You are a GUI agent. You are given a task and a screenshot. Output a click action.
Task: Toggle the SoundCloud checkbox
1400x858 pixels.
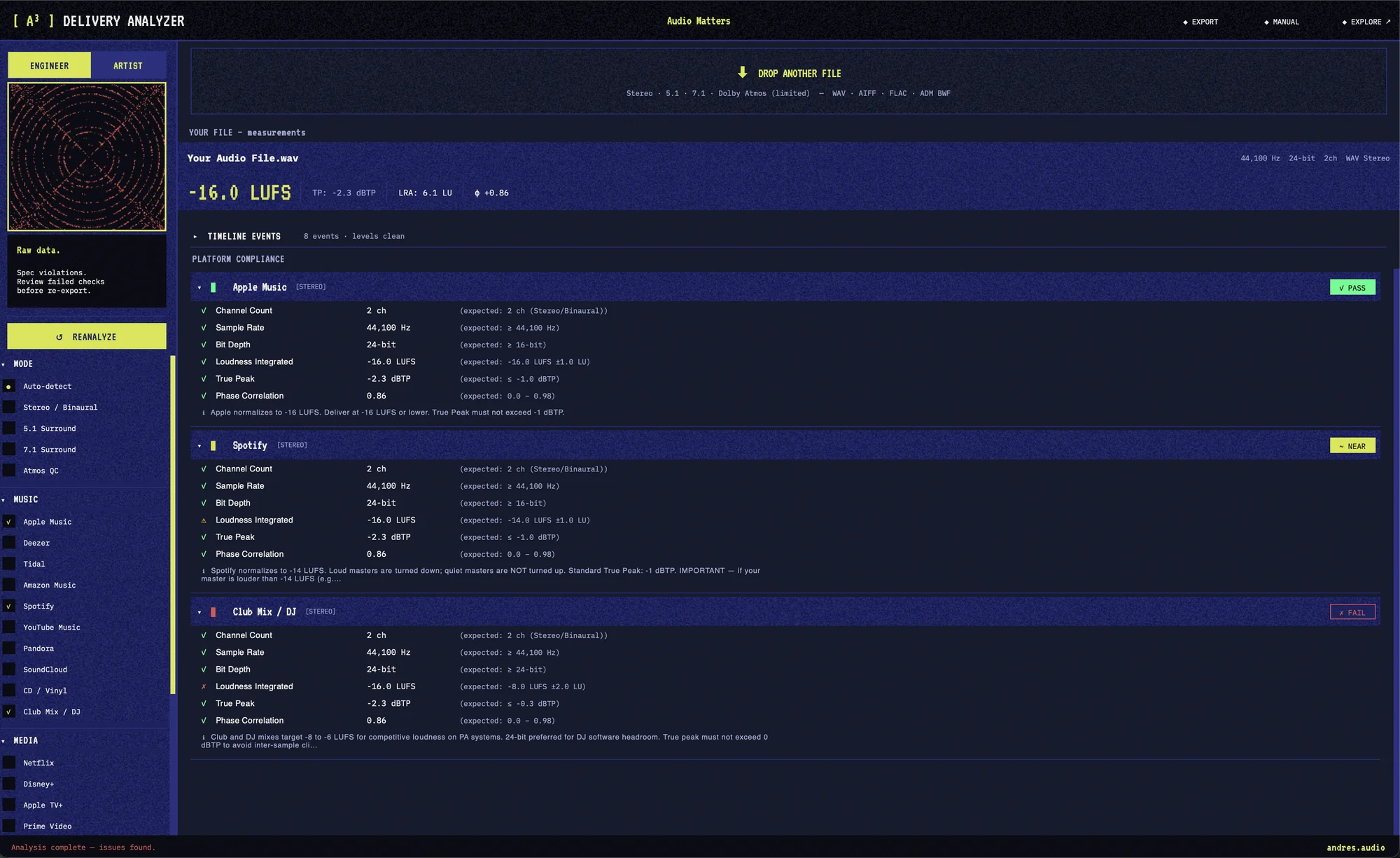coord(9,669)
